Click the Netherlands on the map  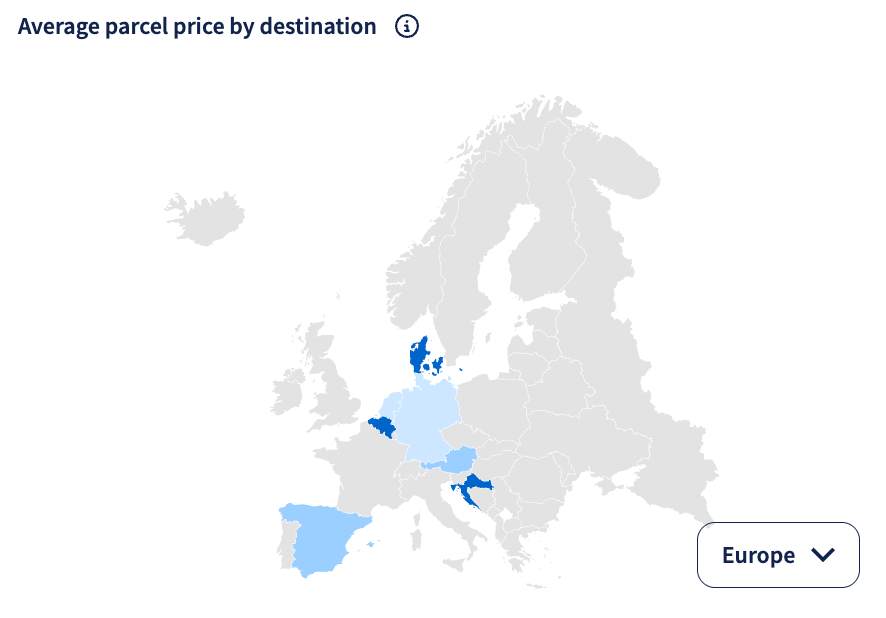pos(389,406)
